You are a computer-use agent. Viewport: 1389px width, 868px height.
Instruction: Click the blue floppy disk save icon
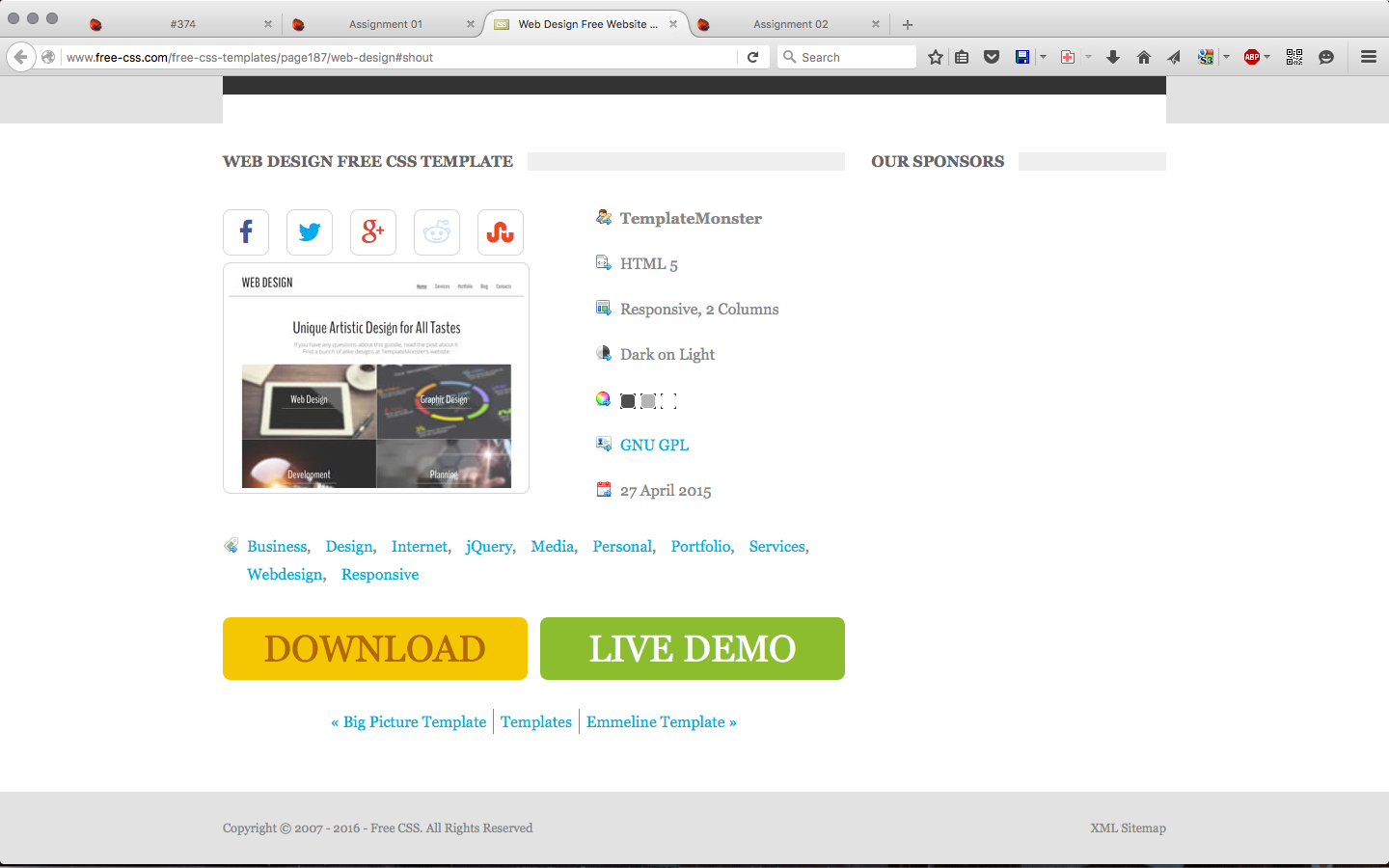[1022, 57]
